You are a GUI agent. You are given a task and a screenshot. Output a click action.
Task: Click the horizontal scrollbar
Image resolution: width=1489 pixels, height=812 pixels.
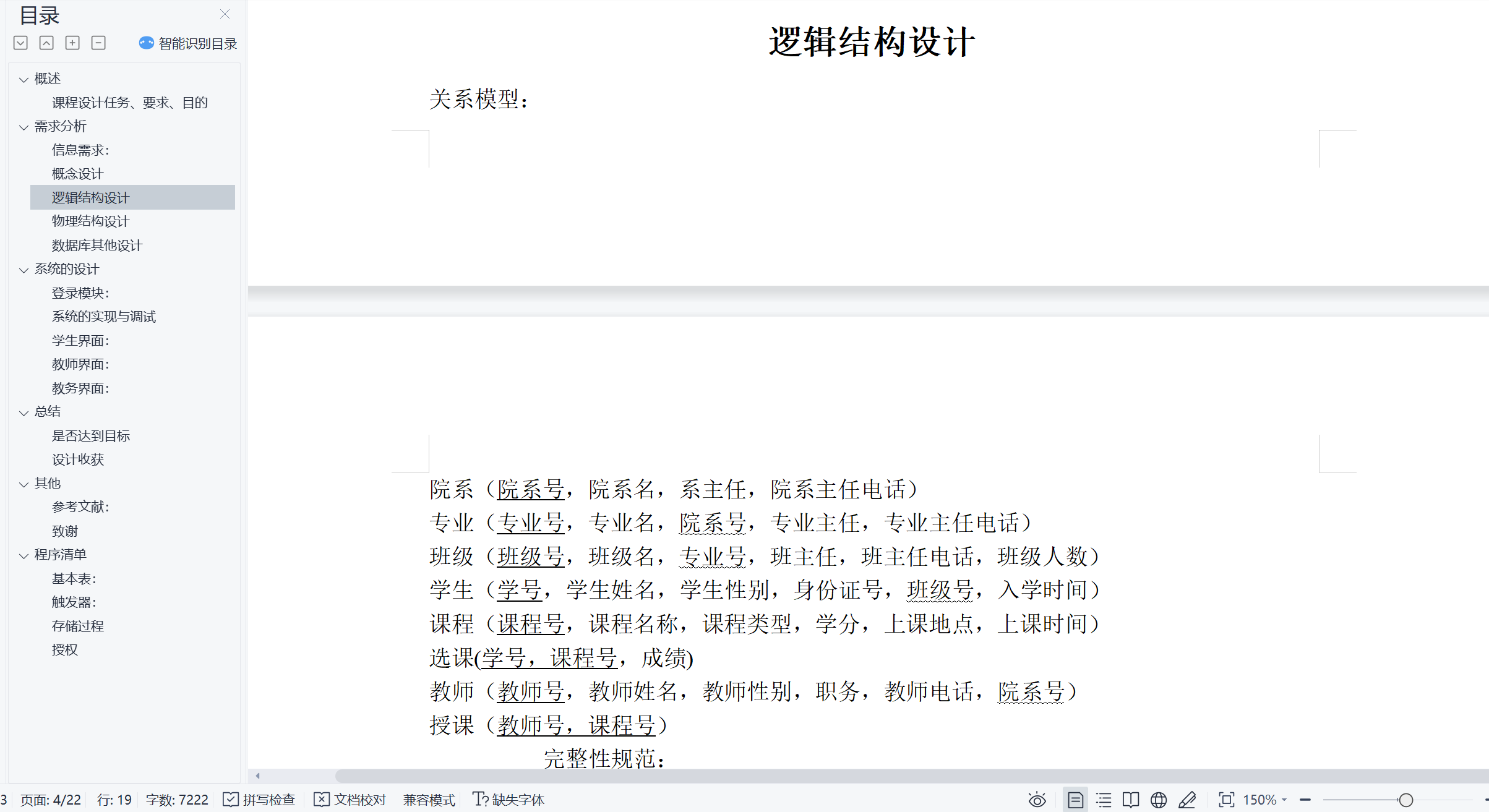pos(866,776)
